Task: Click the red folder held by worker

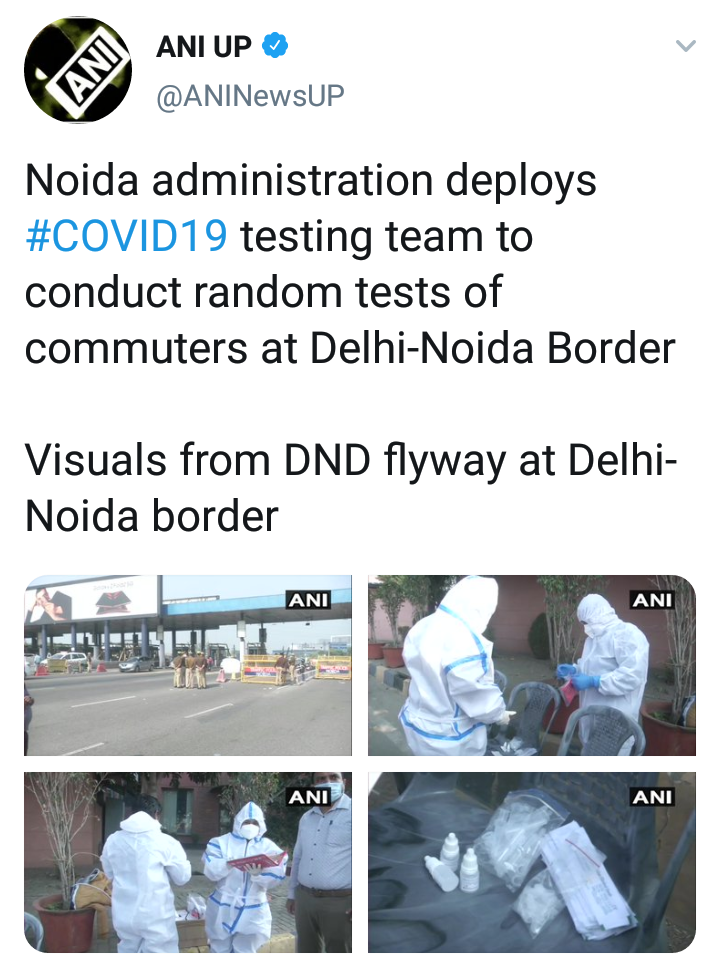Action: 257,860
